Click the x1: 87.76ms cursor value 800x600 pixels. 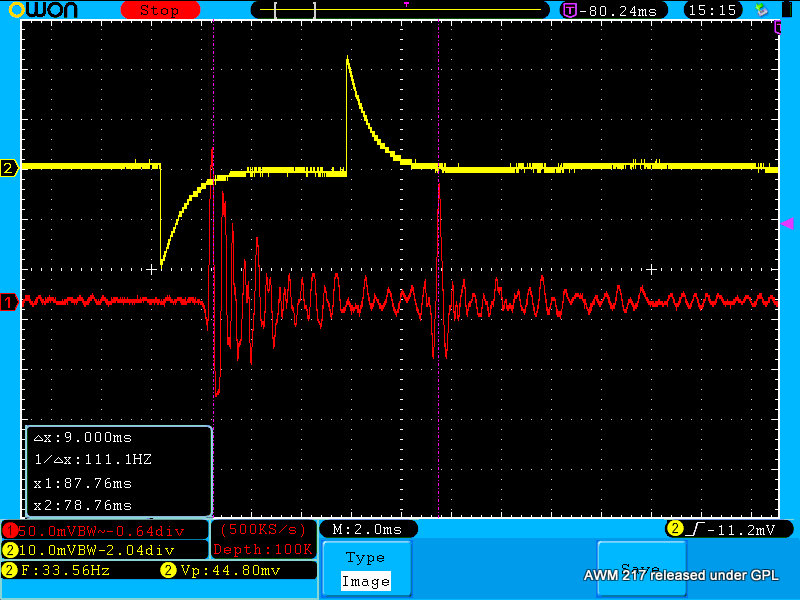tap(83, 483)
